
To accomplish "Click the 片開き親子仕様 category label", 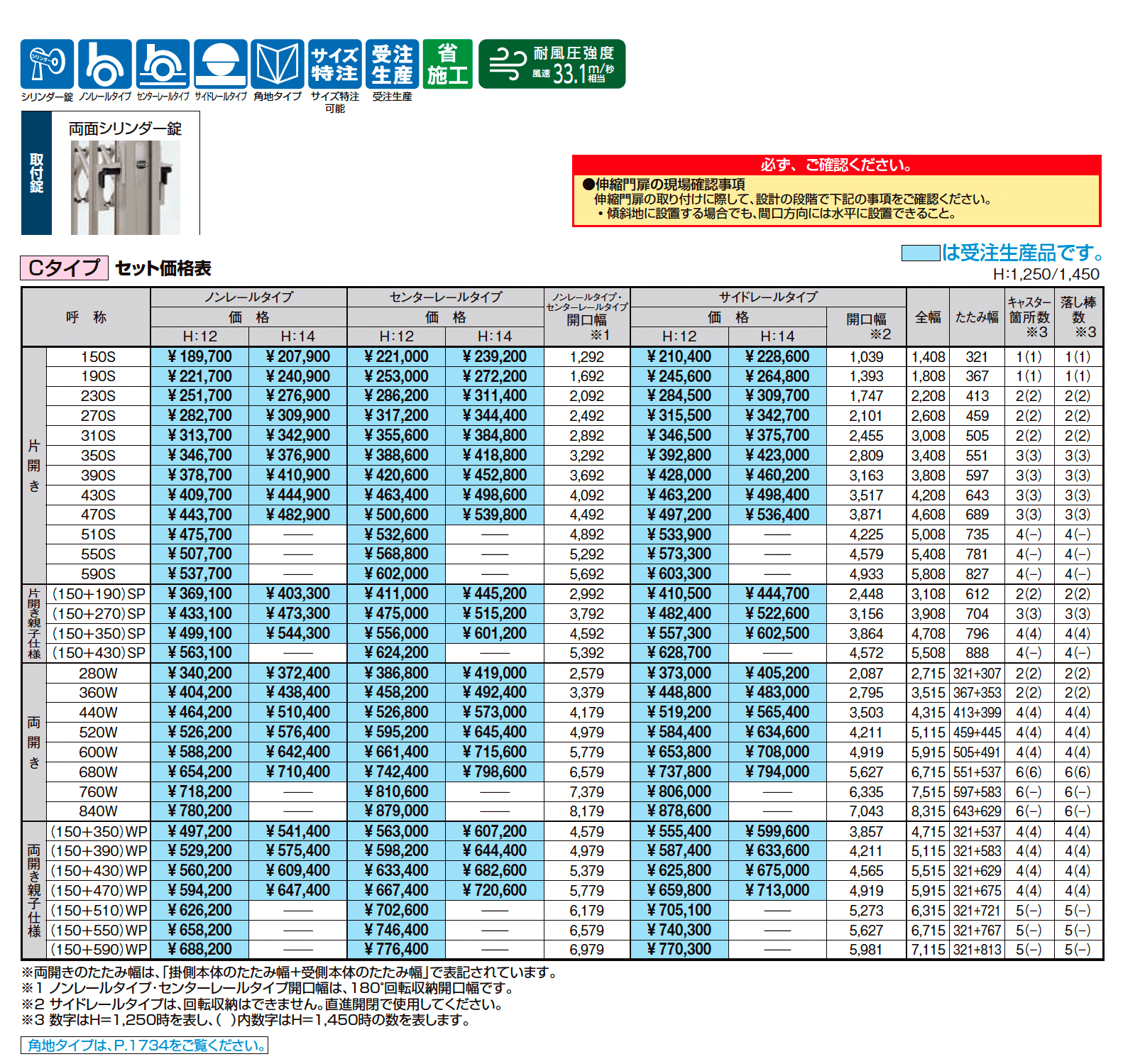I will pos(34,624).
